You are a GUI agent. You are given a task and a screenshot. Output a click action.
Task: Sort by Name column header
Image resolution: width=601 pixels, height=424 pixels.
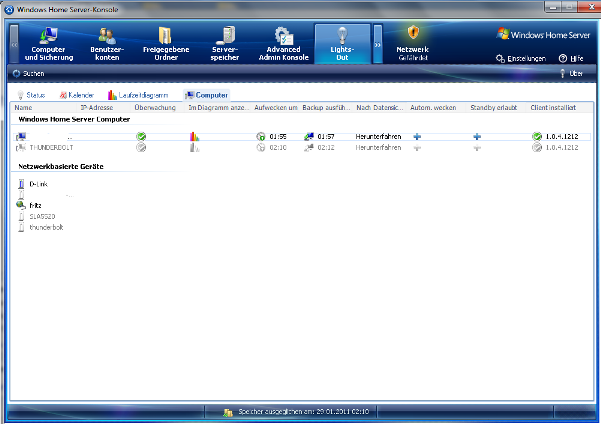point(23,108)
